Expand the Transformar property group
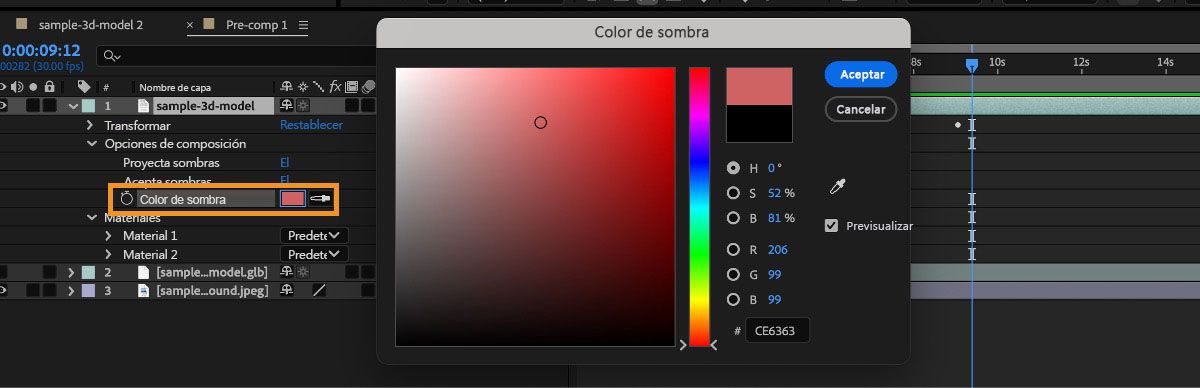Viewport: 1200px width, 388px height. click(x=90, y=125)
